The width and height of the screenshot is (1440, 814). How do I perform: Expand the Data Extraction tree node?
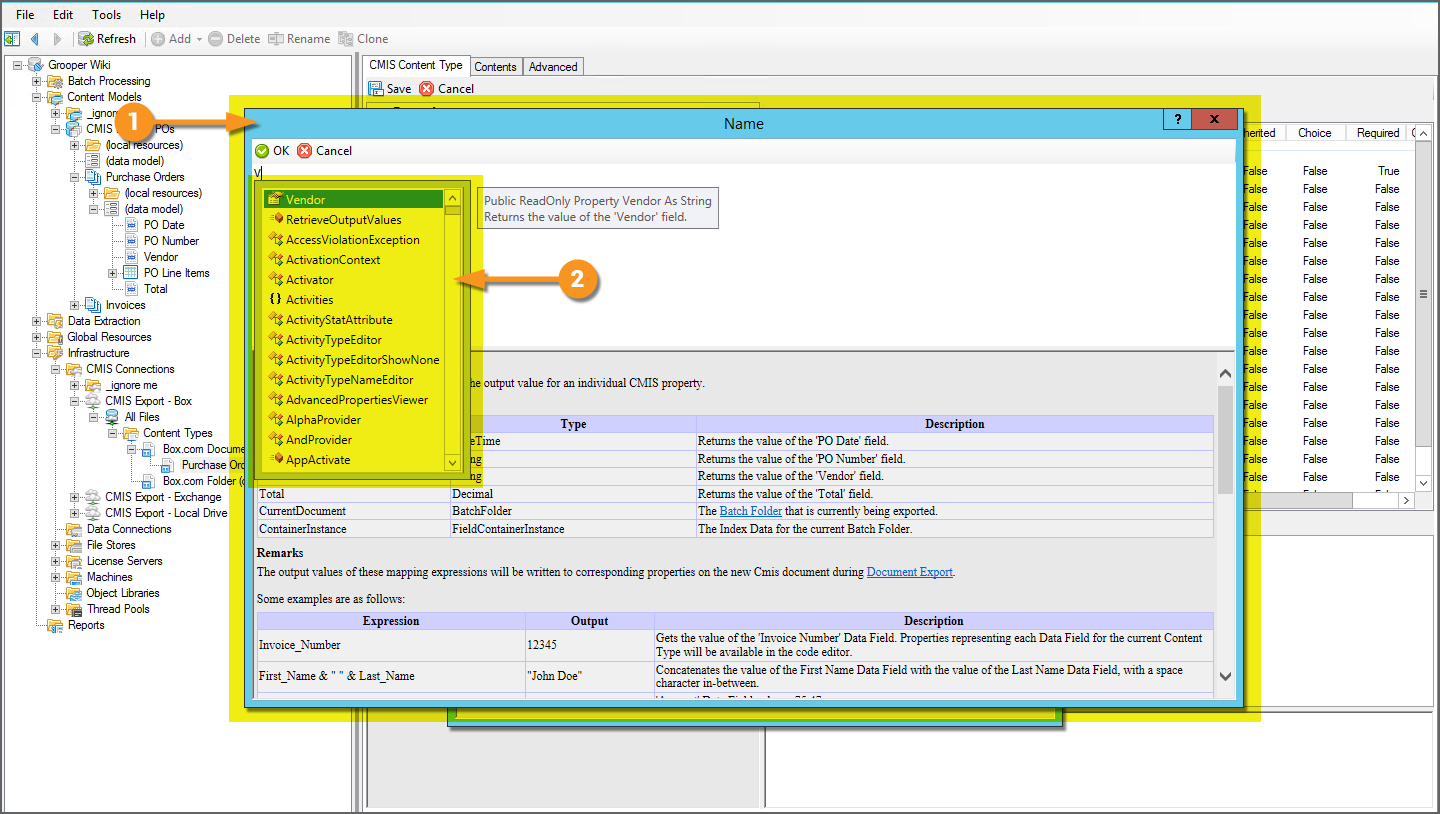click(x=37, y=321)
